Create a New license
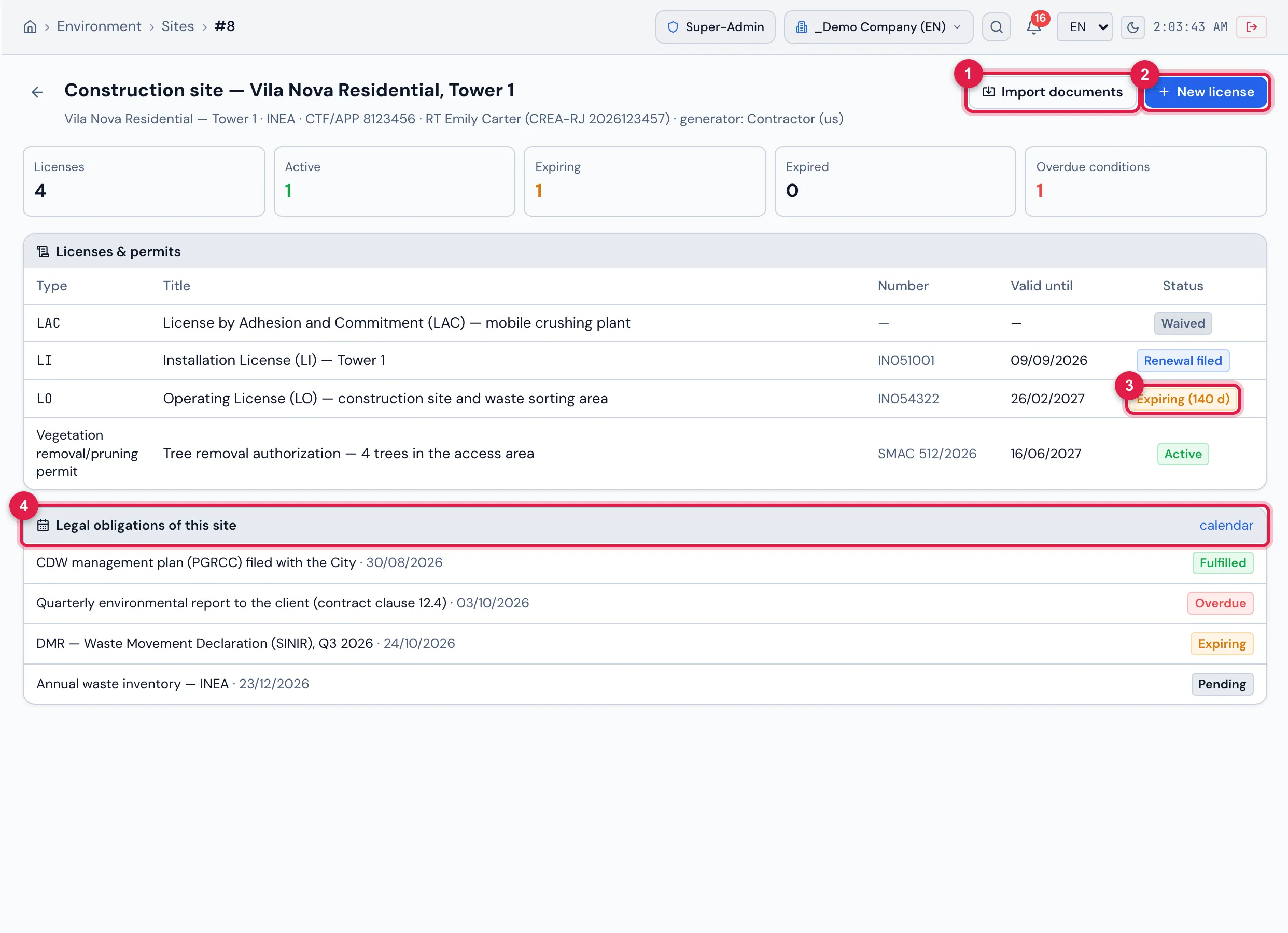The height and width of the screenshot is (933, 1288). click(1206, 92)
